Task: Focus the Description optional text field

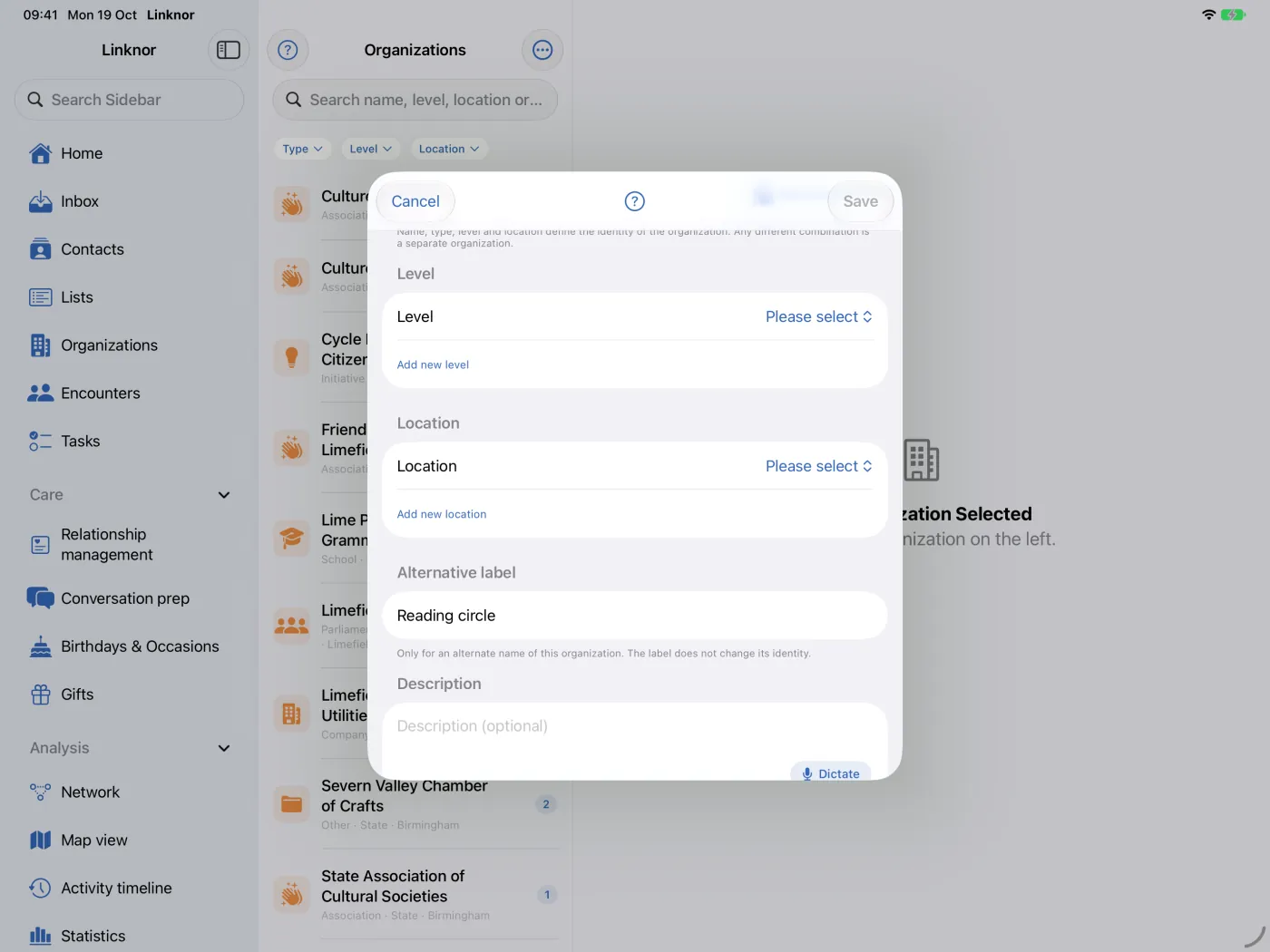Action: click(x=635, y=726)
